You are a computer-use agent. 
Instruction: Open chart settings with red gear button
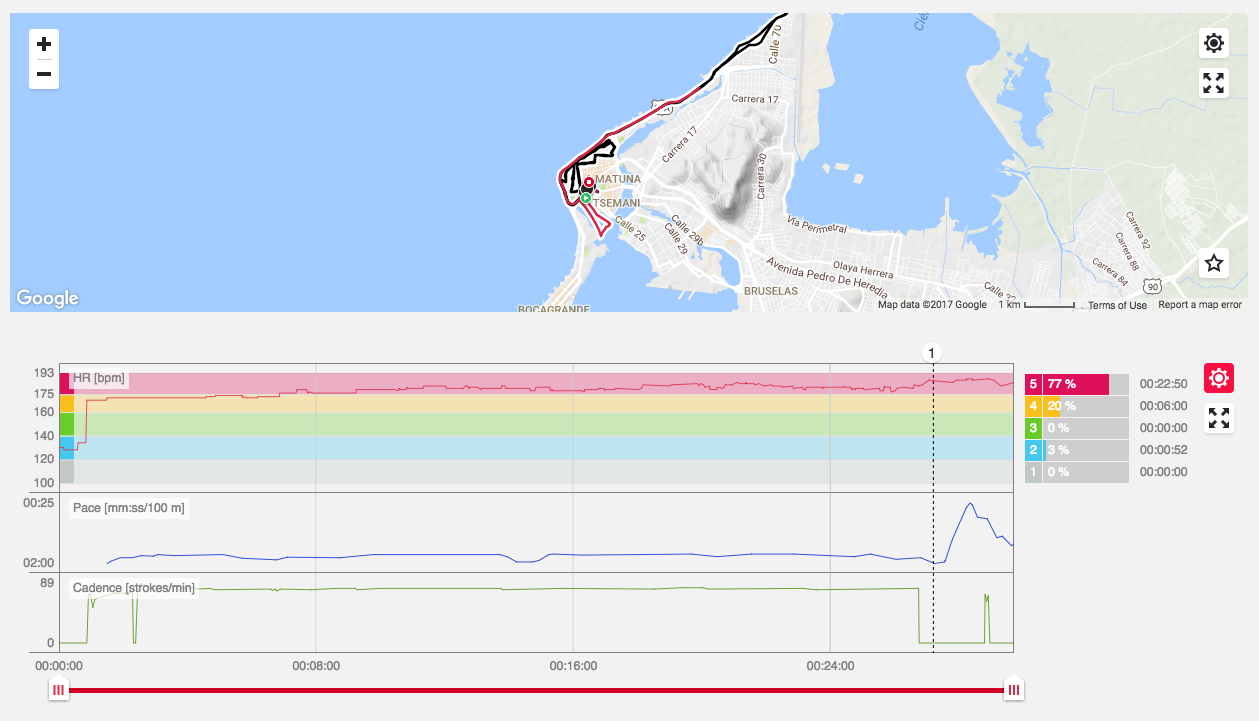(x=1218, y=378)
